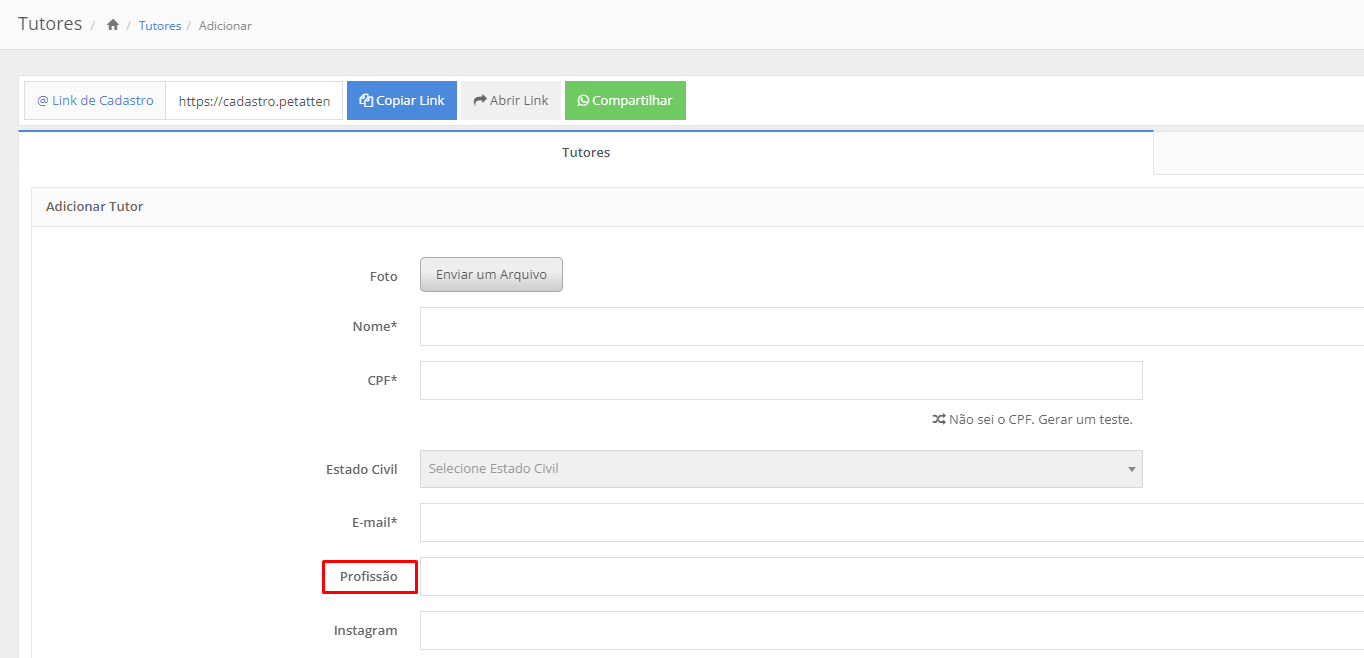This screenshot has height=658, width=1364.
Task: Click Adicionar in the breadcrumb
Action: 225,26
